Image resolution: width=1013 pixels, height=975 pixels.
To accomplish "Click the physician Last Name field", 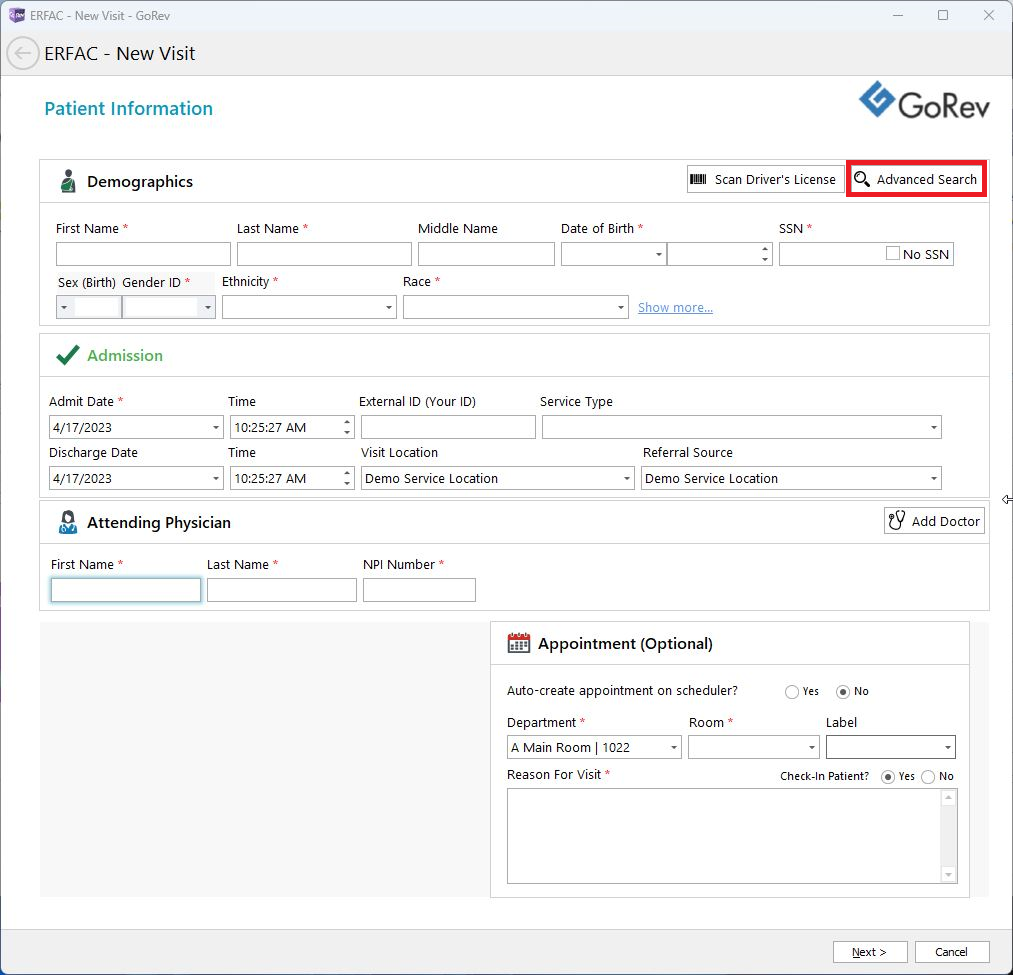I will (x=282, y=590).
